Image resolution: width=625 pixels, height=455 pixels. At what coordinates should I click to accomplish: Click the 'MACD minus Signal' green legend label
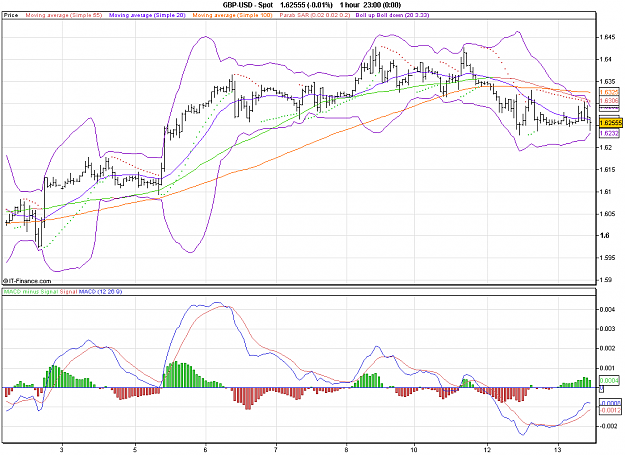pyautogui.click(x=31, y=292)
